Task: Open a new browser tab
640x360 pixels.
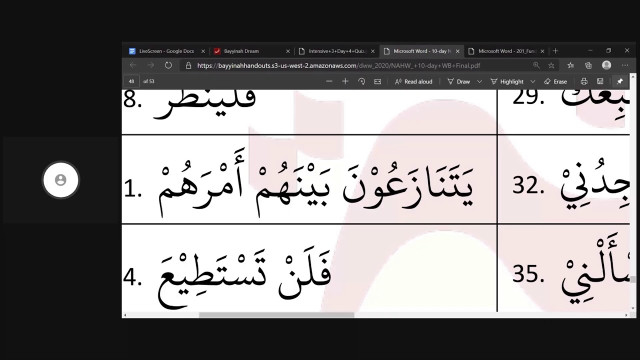Action: [555, 51]
